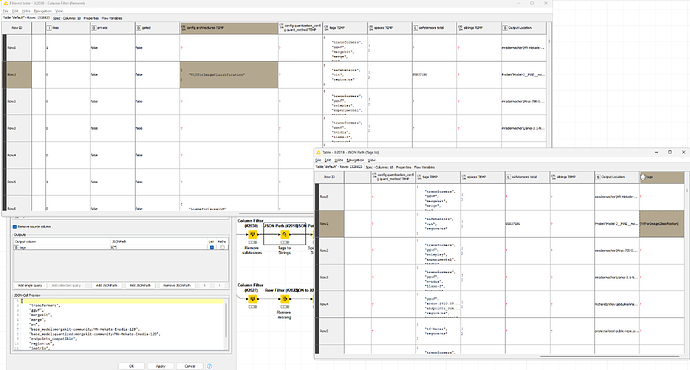Switch to the Flow Variables tab in Filtered table

(112, 18)
